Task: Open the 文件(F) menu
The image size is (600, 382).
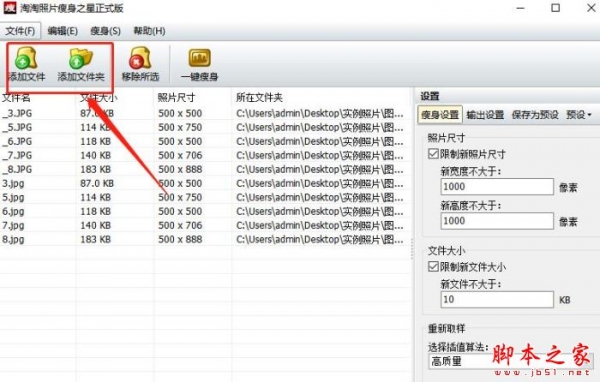Action: point(20,31)
